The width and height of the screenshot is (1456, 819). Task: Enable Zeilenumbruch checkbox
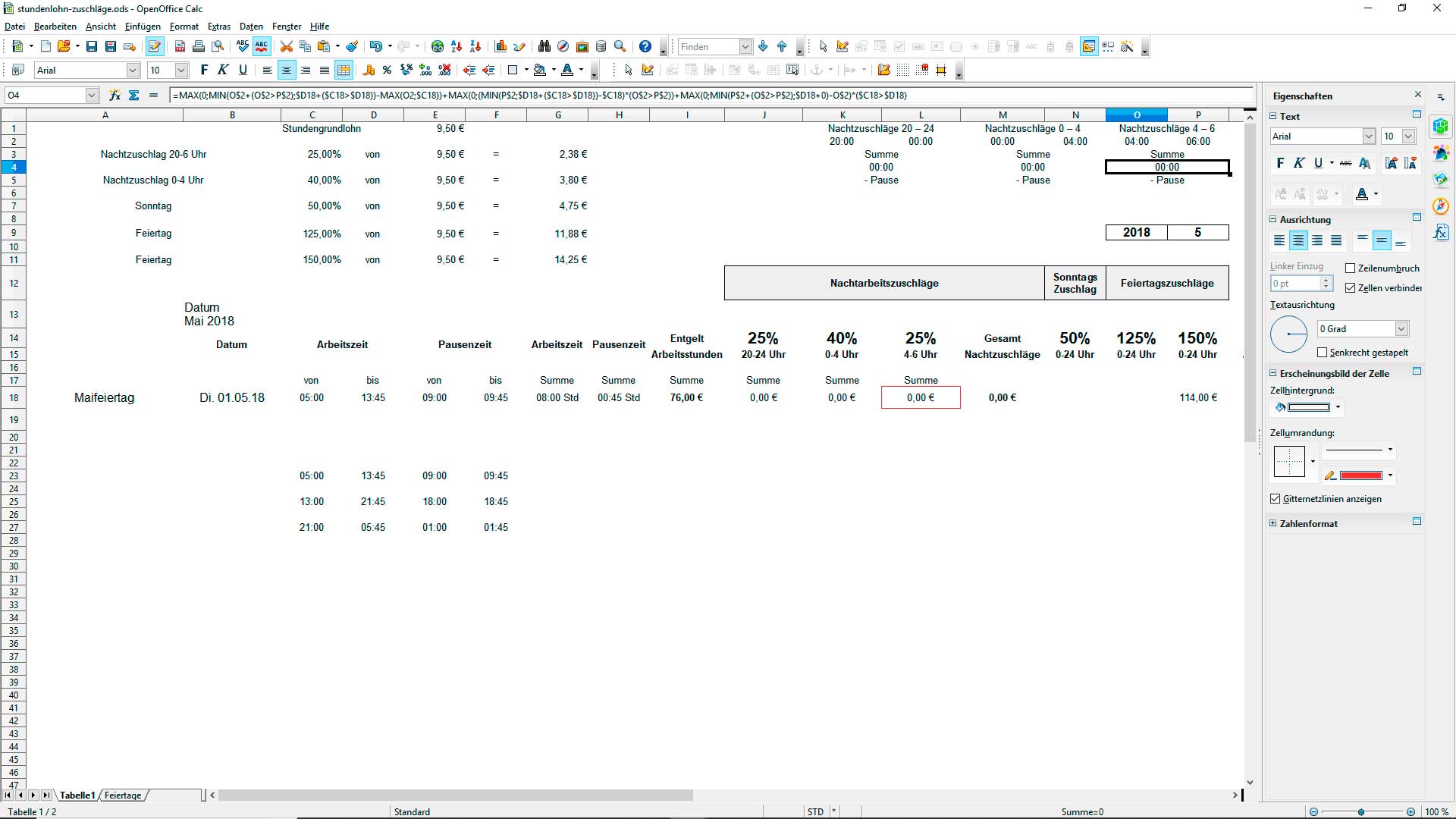1351,268
